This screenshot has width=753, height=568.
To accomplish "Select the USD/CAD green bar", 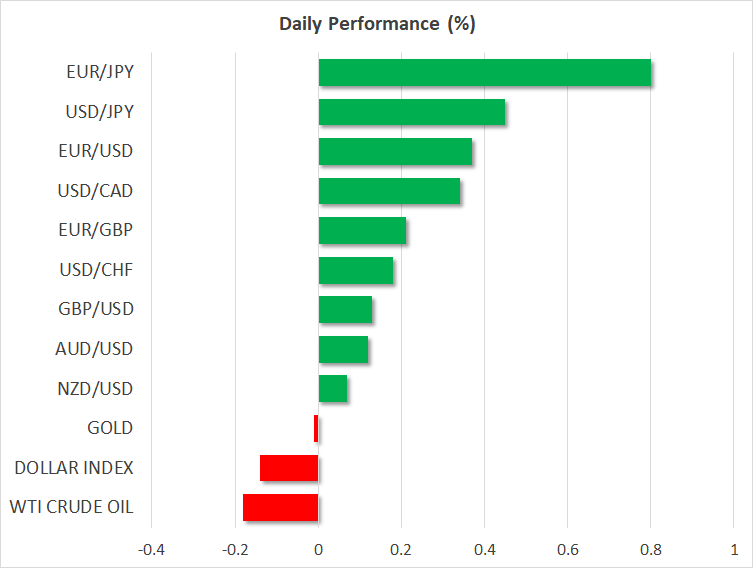I will (x=389, y=191).
